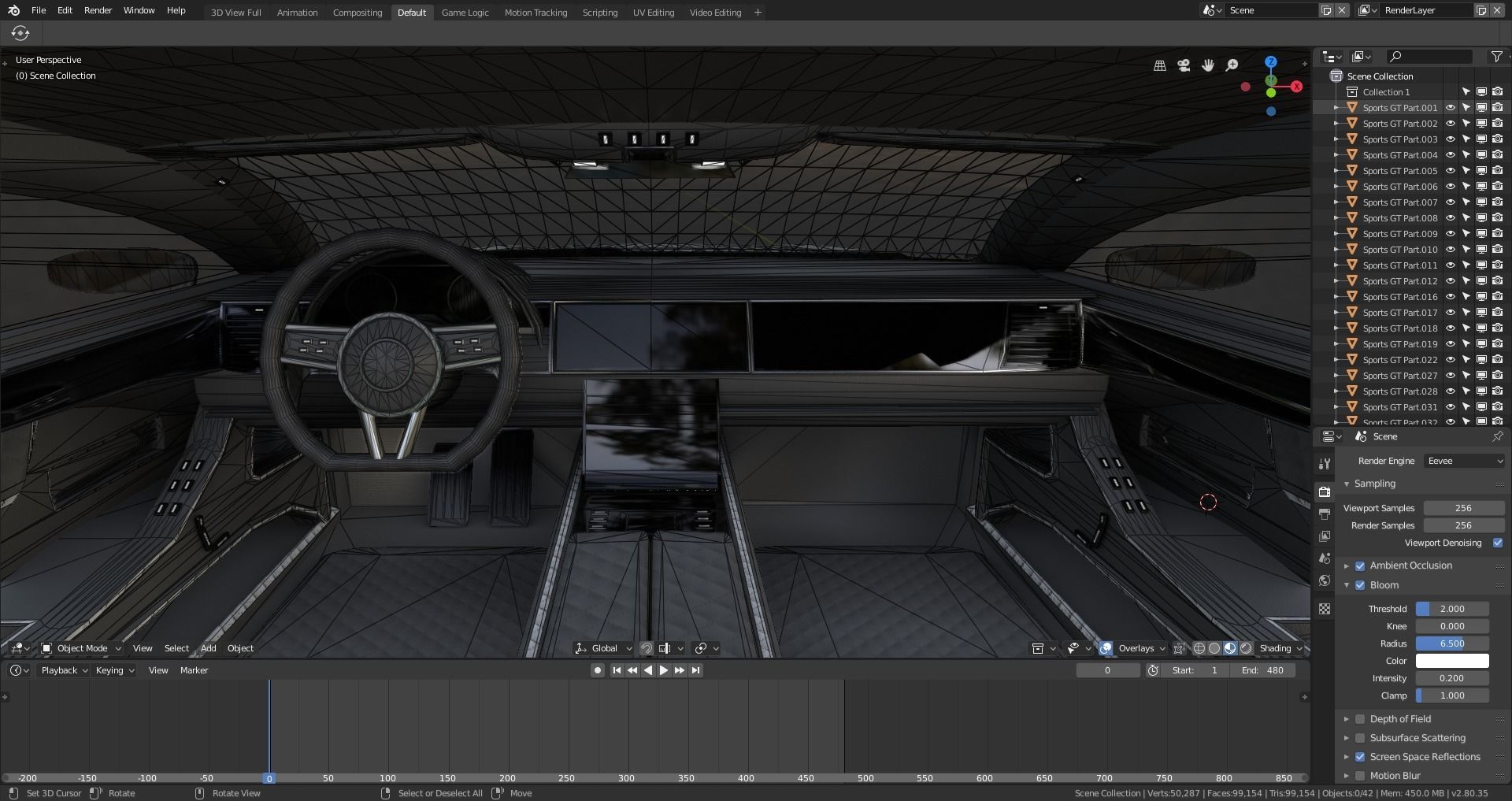The image size is (1512, 801).
Task: Click the keyframe record button in timeline
Action: (598, 670)
